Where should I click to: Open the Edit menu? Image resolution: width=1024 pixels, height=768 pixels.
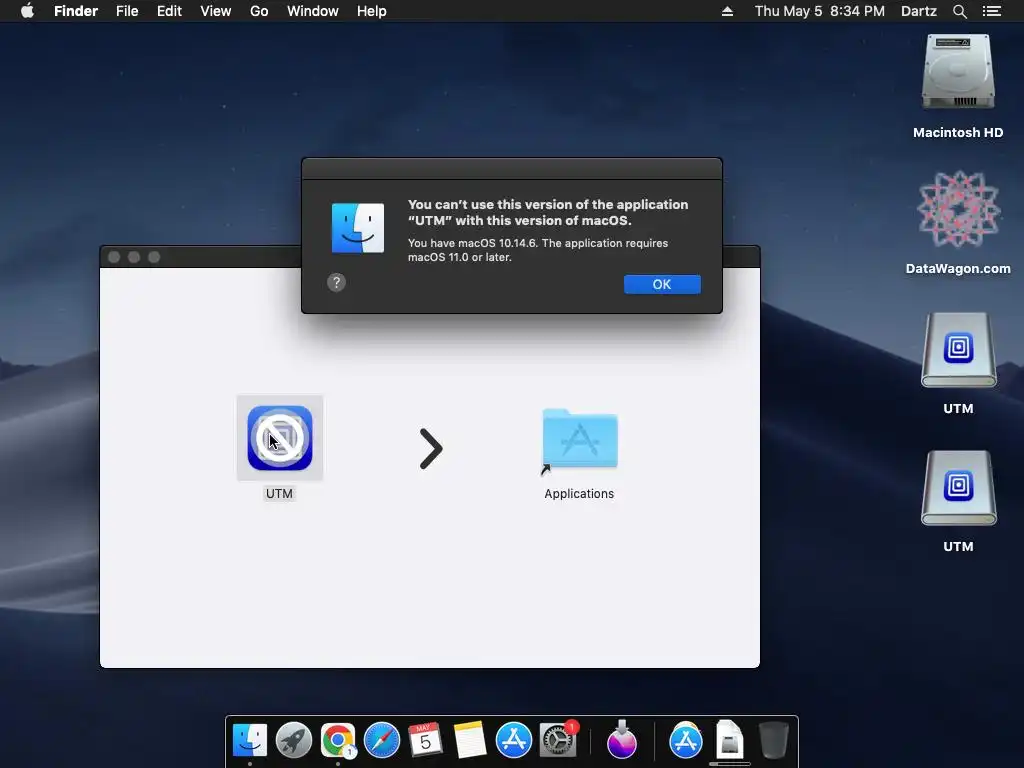pos(169,11)
